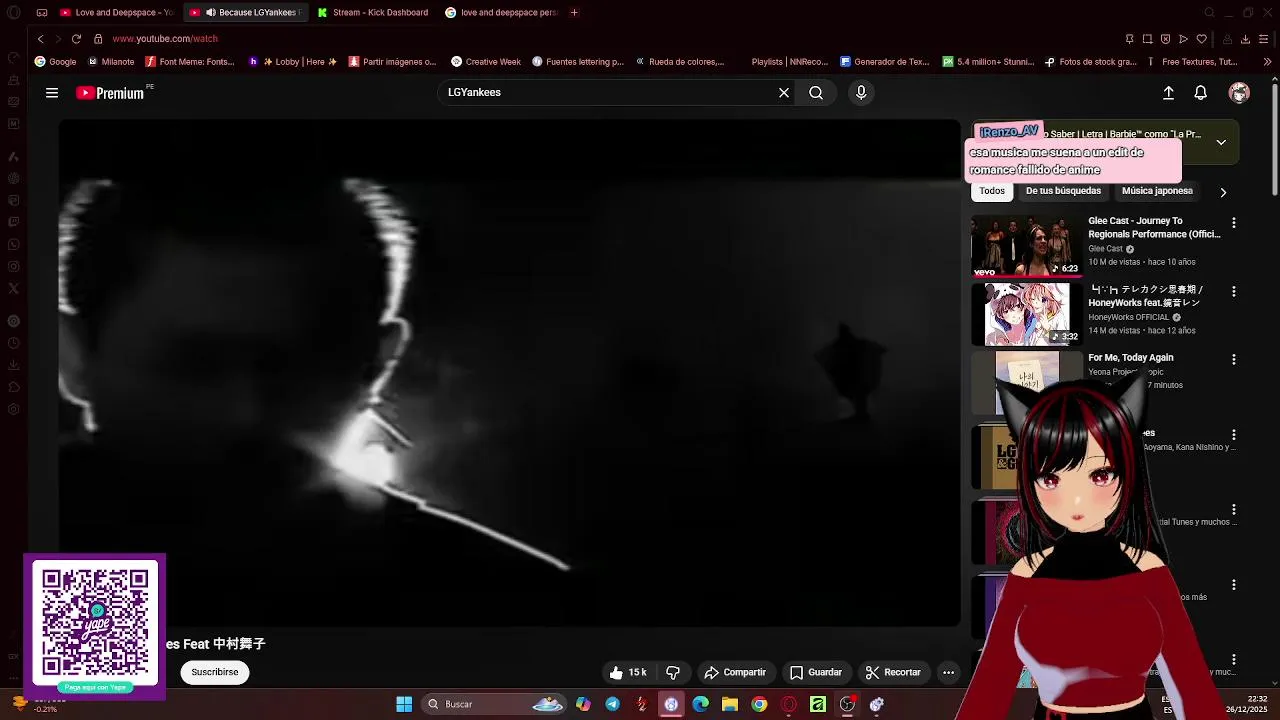Viewport: 1280px width, 720px height.
Task: View site info padlock icon
Action: coord(98,39)
